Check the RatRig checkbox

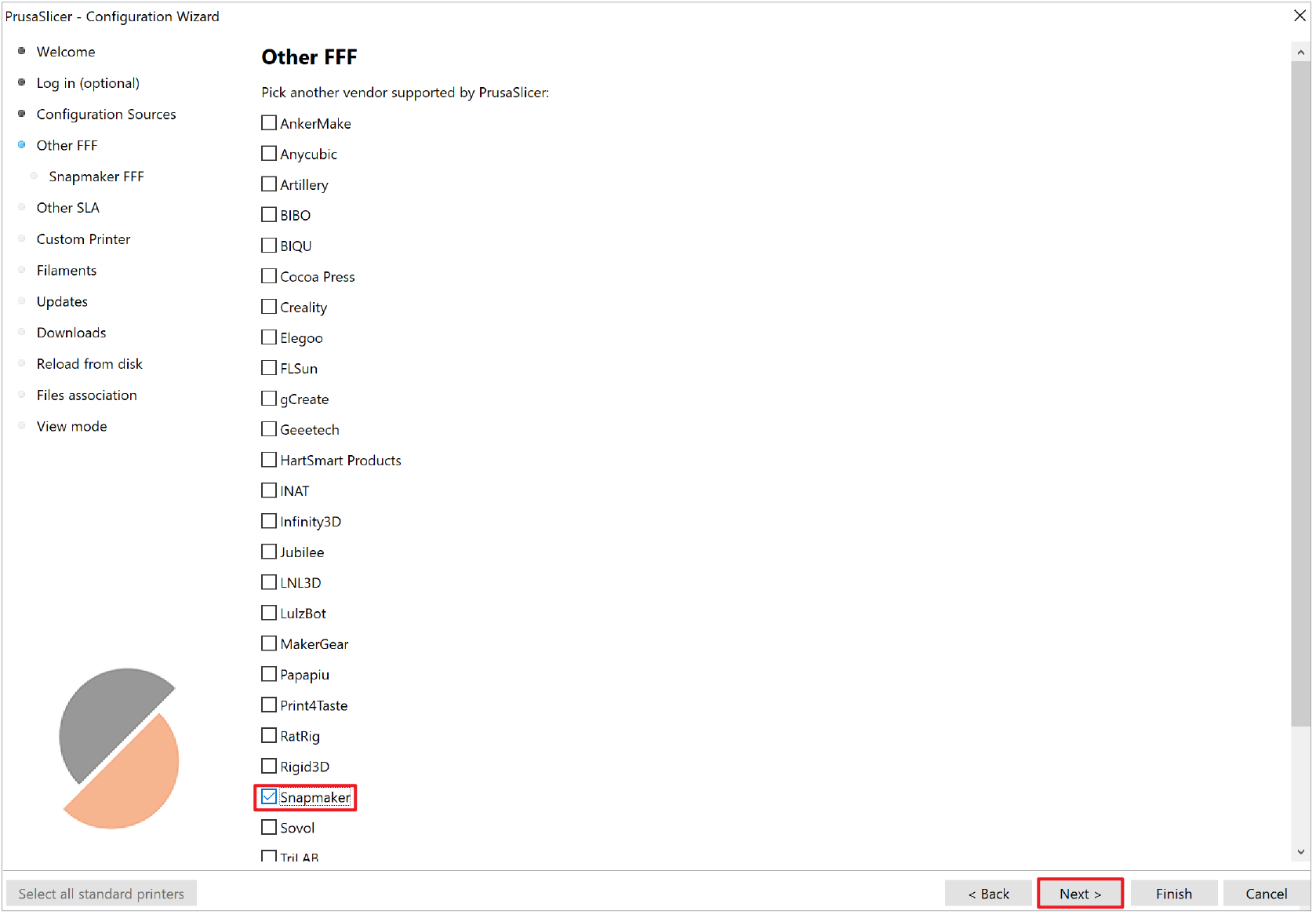pos(269,735)
